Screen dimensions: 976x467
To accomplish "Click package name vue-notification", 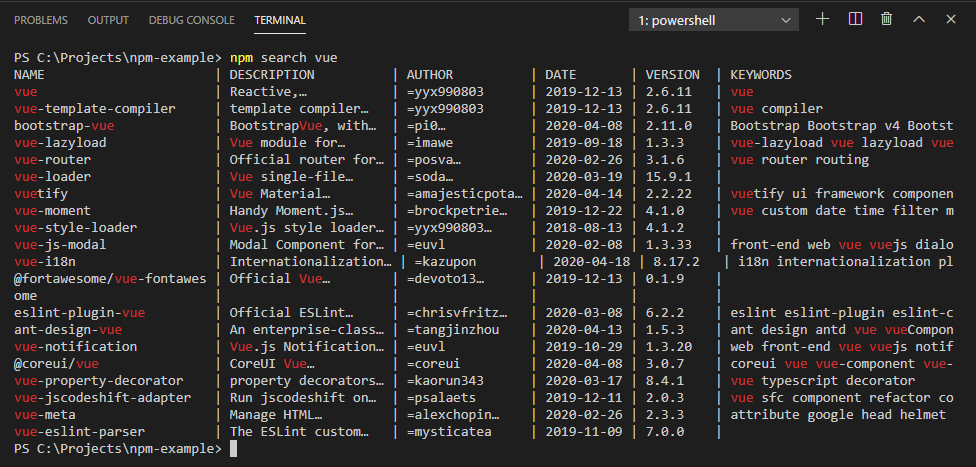I will click(x=75, y=346).
